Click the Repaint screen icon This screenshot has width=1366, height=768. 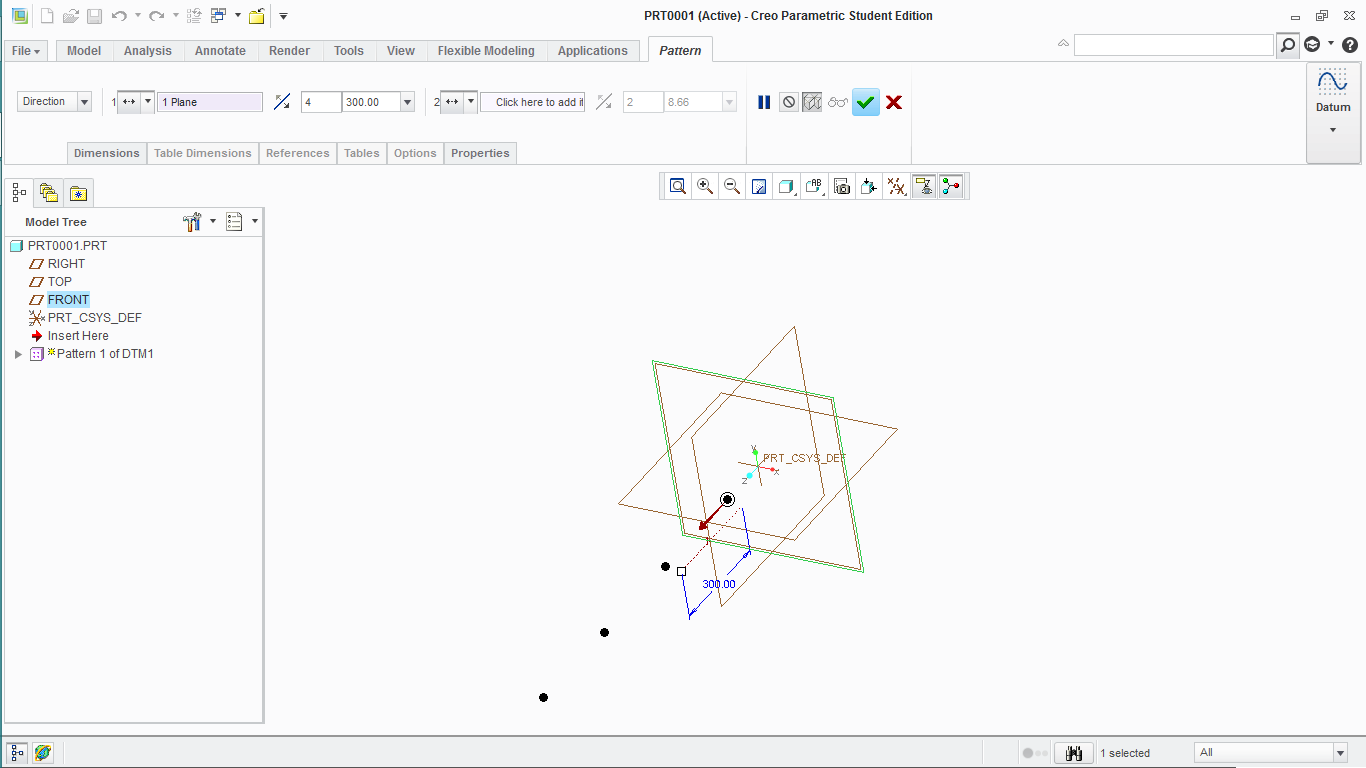point(759,186)
